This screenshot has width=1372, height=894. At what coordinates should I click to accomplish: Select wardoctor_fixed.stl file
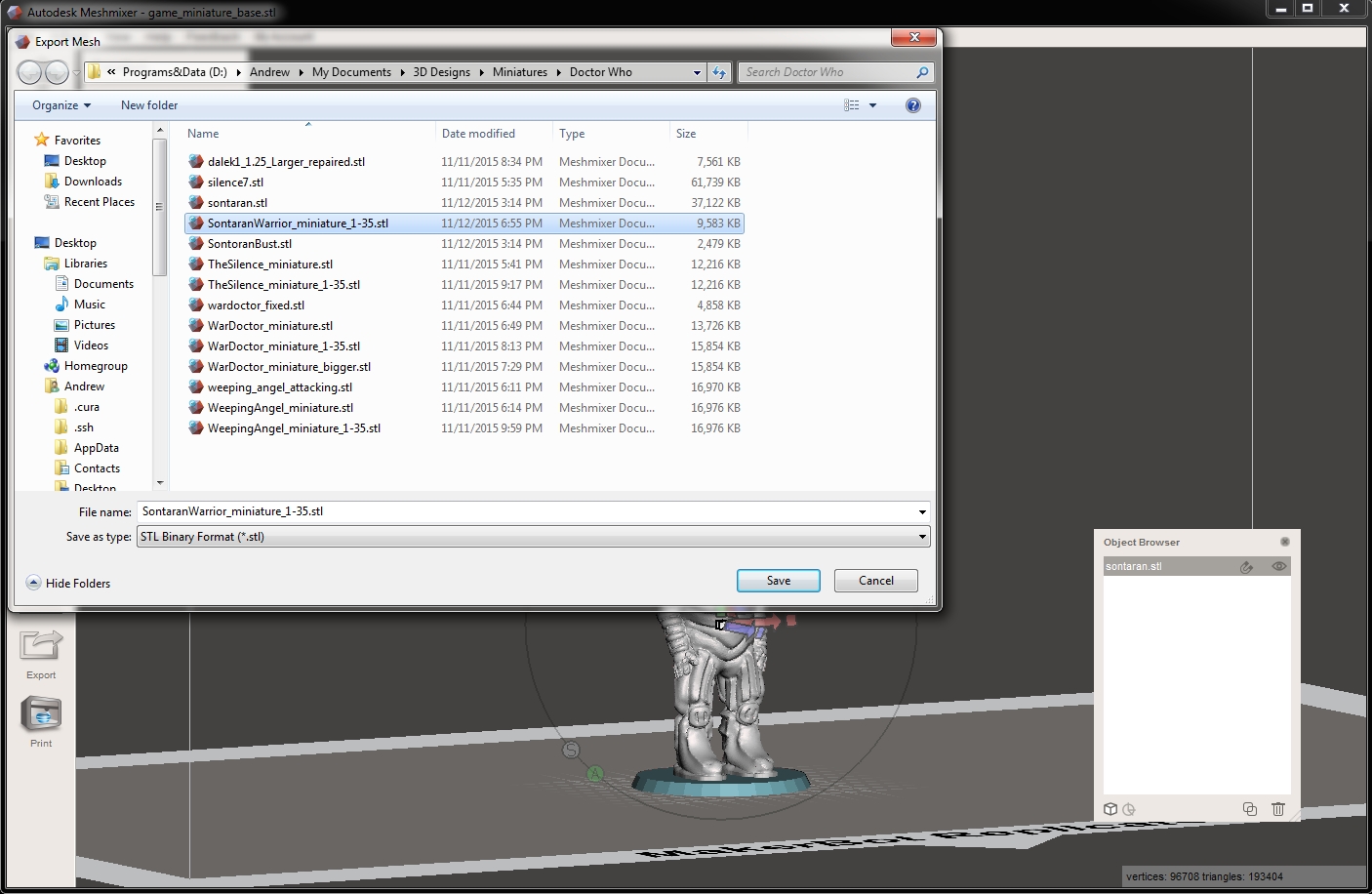point(256,305)
